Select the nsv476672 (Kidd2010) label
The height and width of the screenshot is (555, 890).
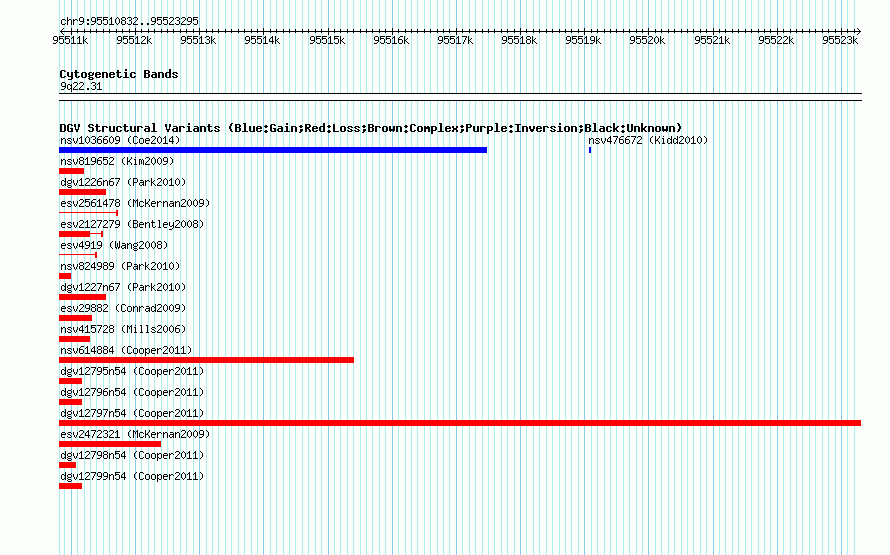coord(648,140)
